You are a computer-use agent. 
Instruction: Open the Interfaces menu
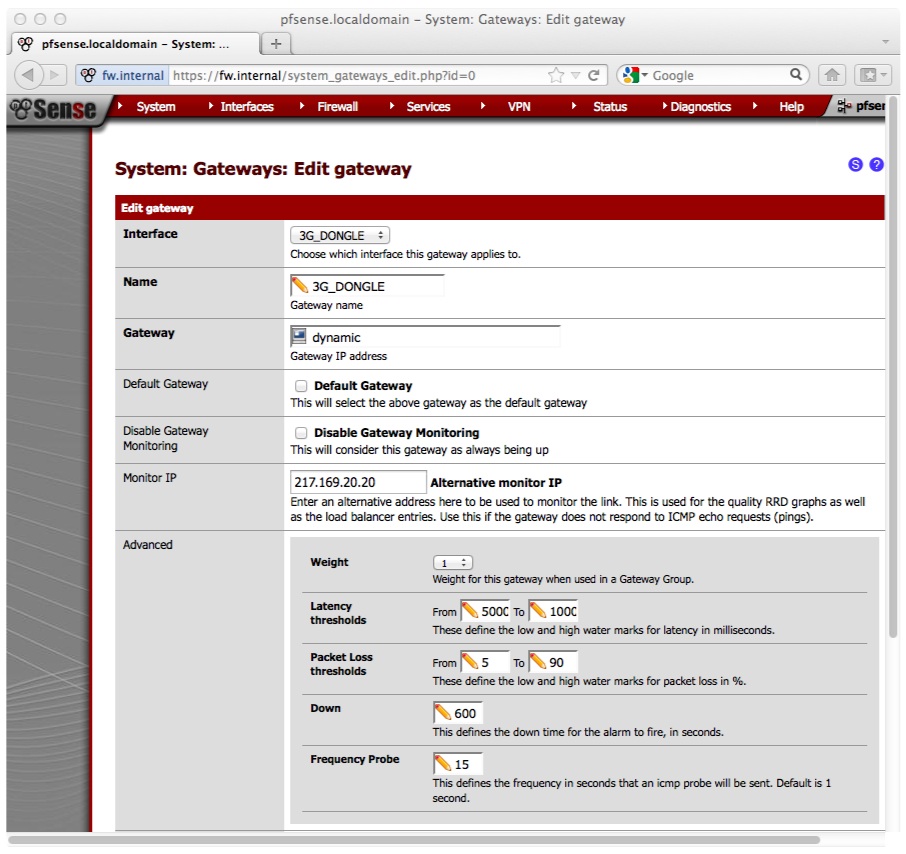(247, 106)
